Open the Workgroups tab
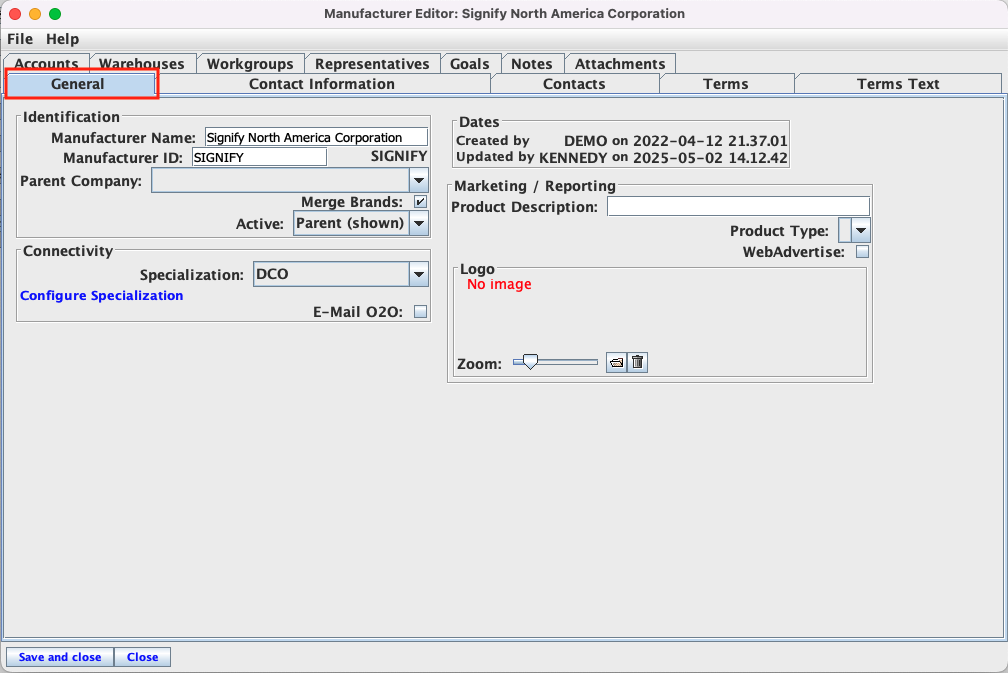Screen dimensions: 1008x673 point(250,64)
